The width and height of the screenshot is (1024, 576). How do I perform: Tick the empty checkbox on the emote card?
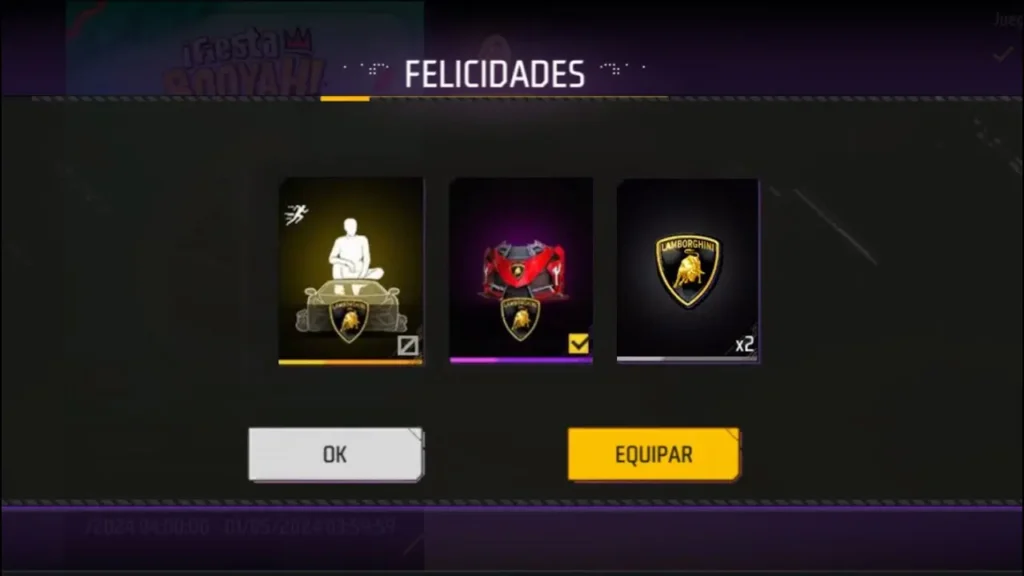[x=408, y=345]
